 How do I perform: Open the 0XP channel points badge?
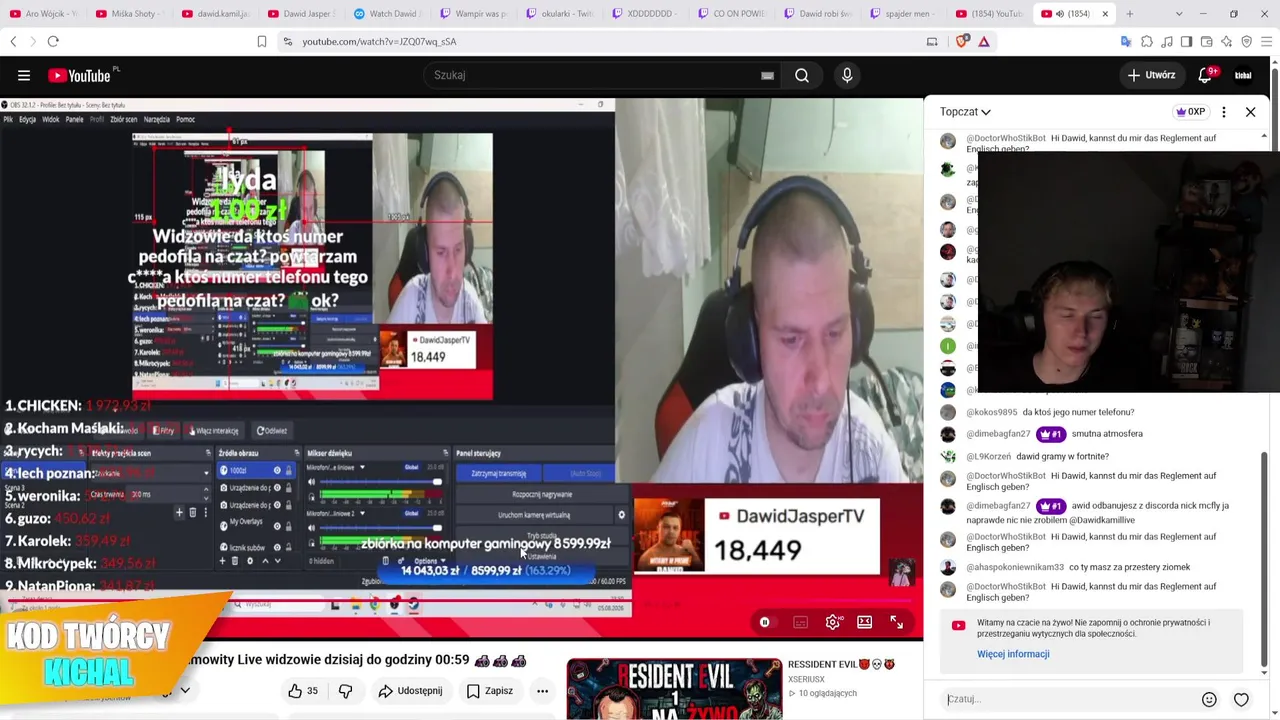point(1190,112)
